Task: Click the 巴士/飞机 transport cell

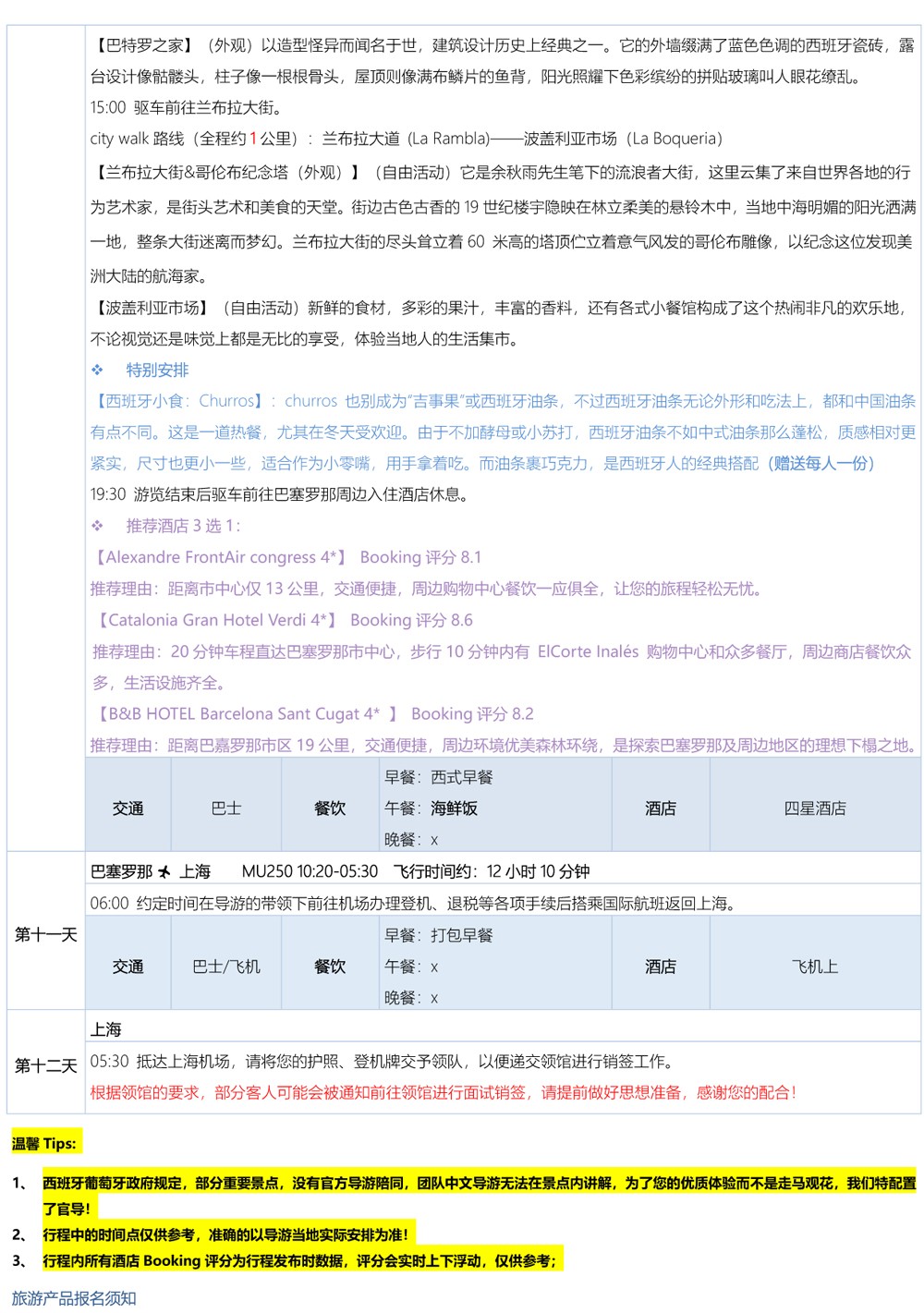Action: (226, 967)
